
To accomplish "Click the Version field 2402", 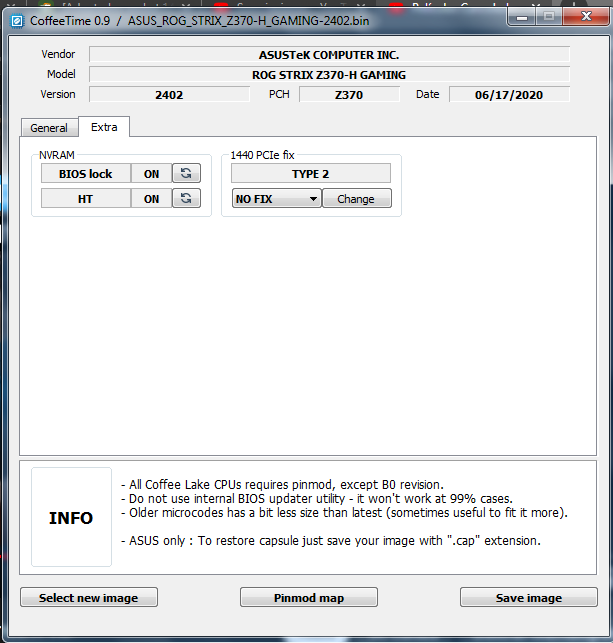I will [169, 94].
